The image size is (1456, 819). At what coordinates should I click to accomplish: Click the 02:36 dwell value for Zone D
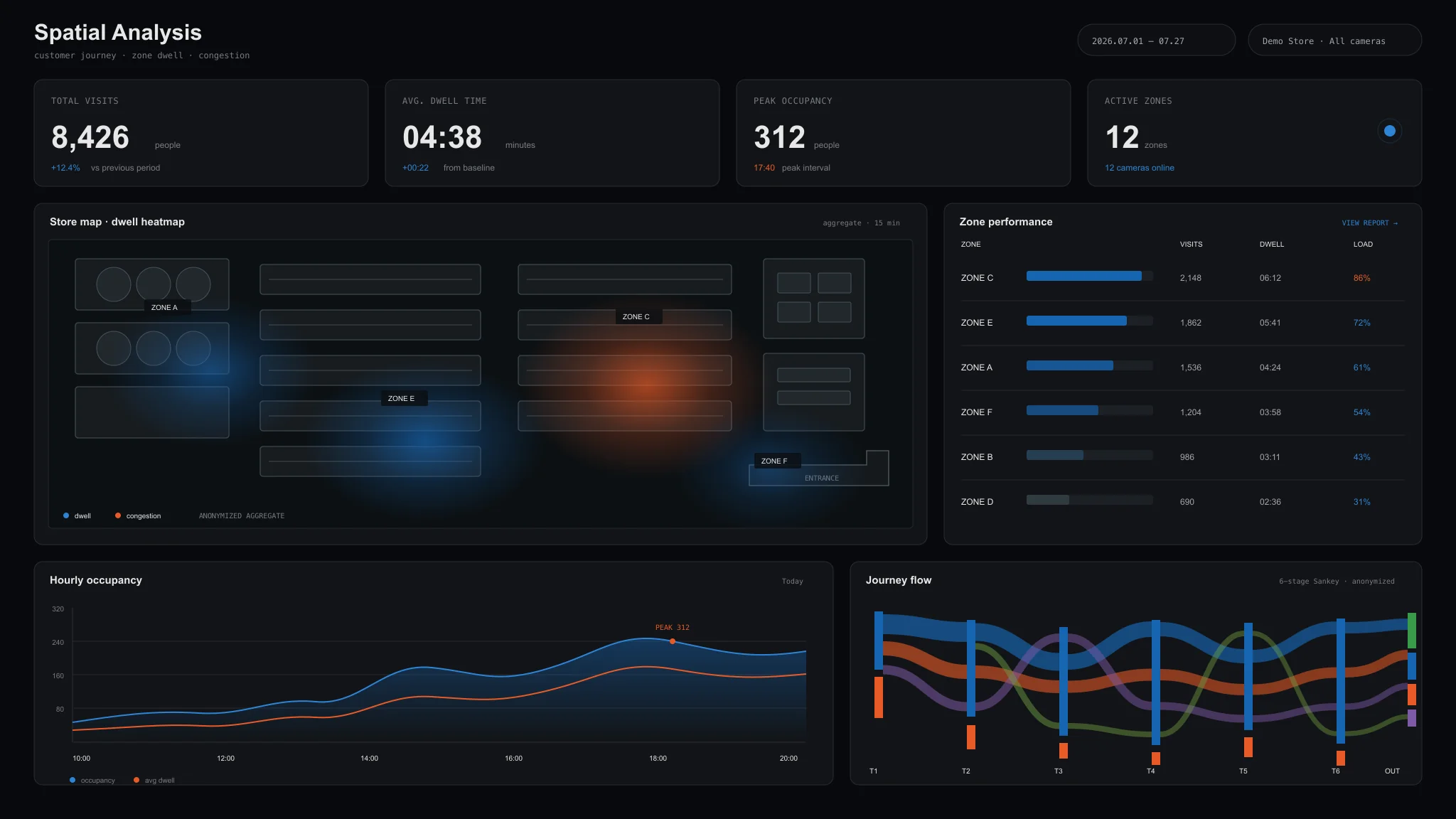pyautogui.click(x=1270, y=502)
